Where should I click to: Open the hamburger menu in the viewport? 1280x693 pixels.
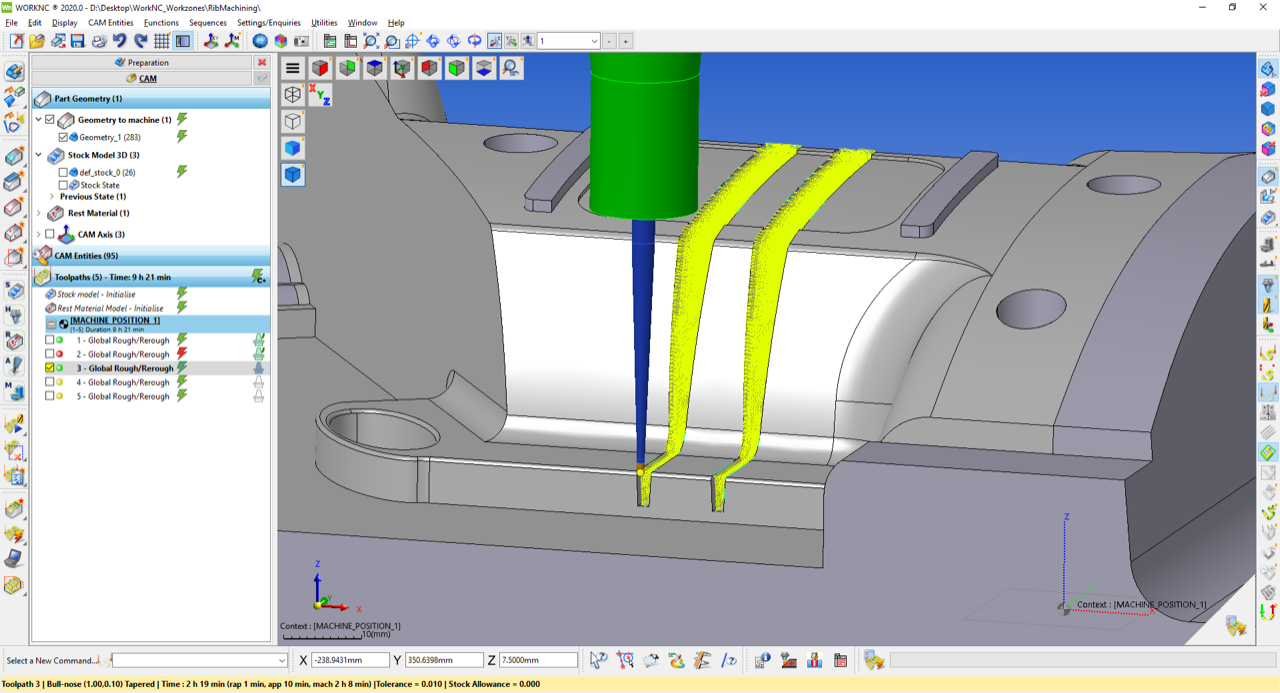pyautogui.click(x=292, y=68)
